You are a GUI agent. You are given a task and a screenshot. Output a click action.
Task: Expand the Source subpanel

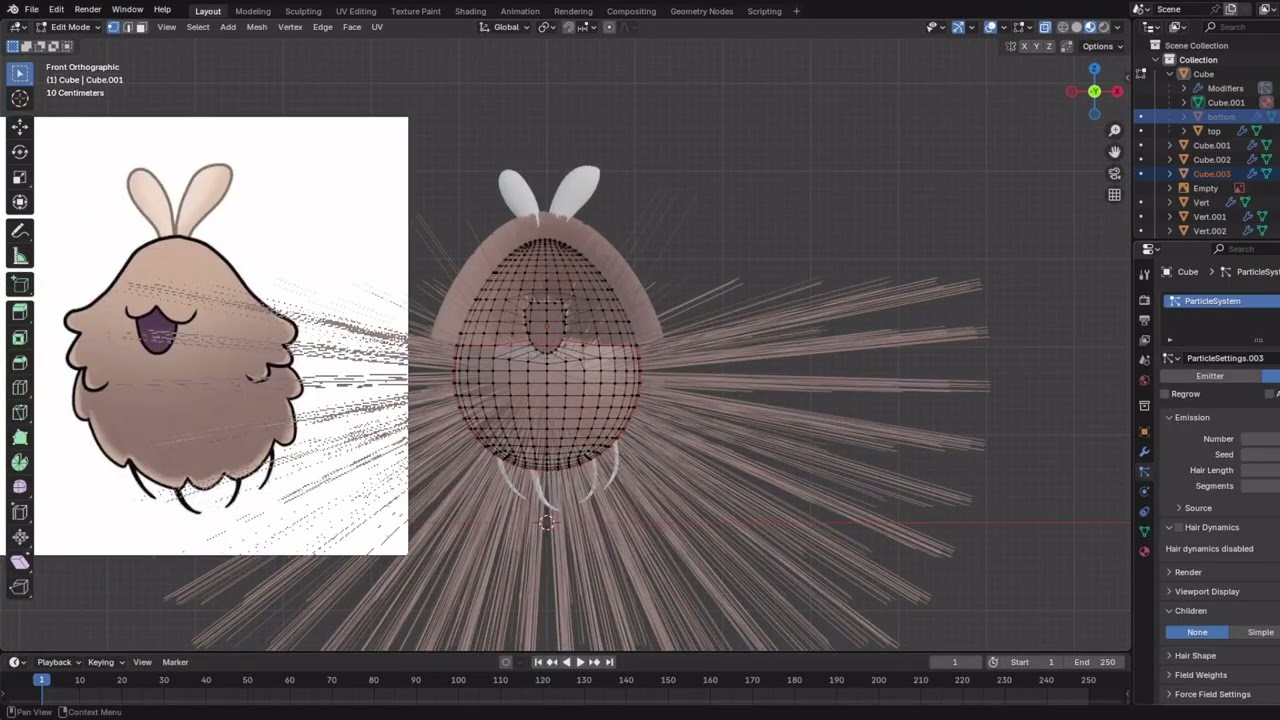tap(1197, 508)
